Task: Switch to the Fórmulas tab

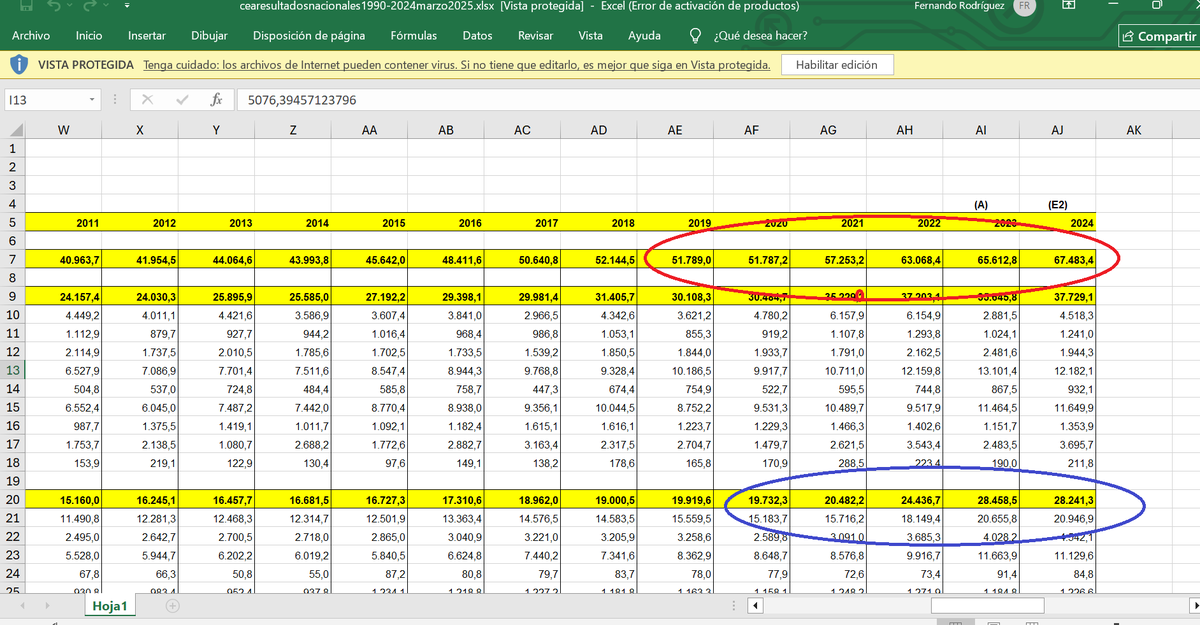Action: coord(414,36)
